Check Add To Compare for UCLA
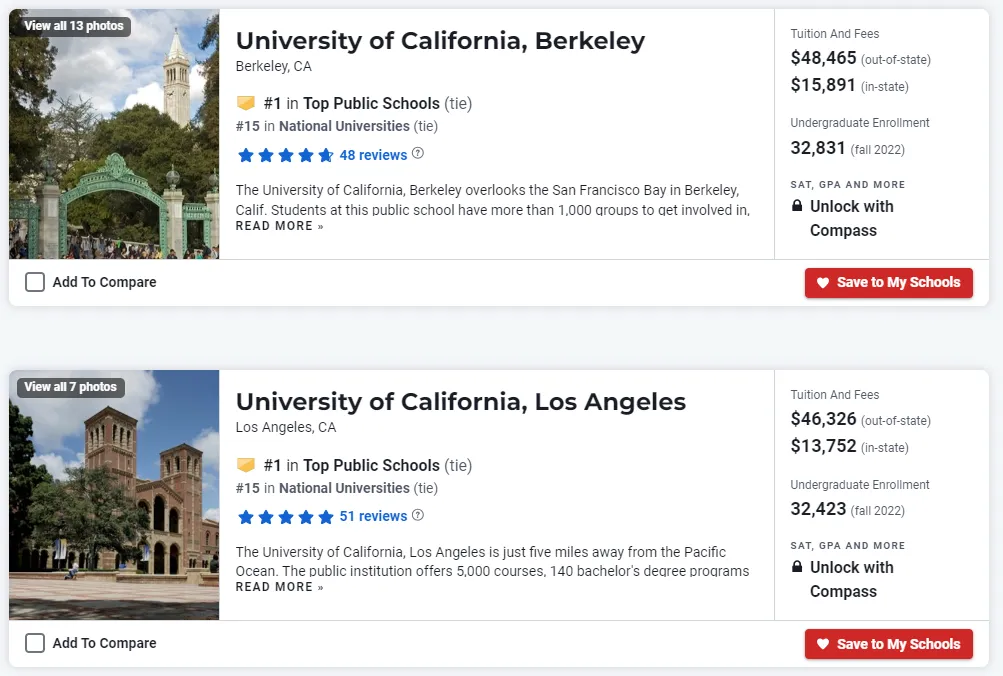 tap(35, 643)
